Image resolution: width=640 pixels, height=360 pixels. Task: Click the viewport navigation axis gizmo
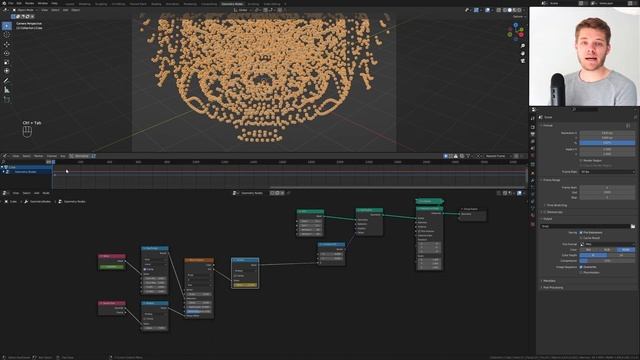pos(516,31)
